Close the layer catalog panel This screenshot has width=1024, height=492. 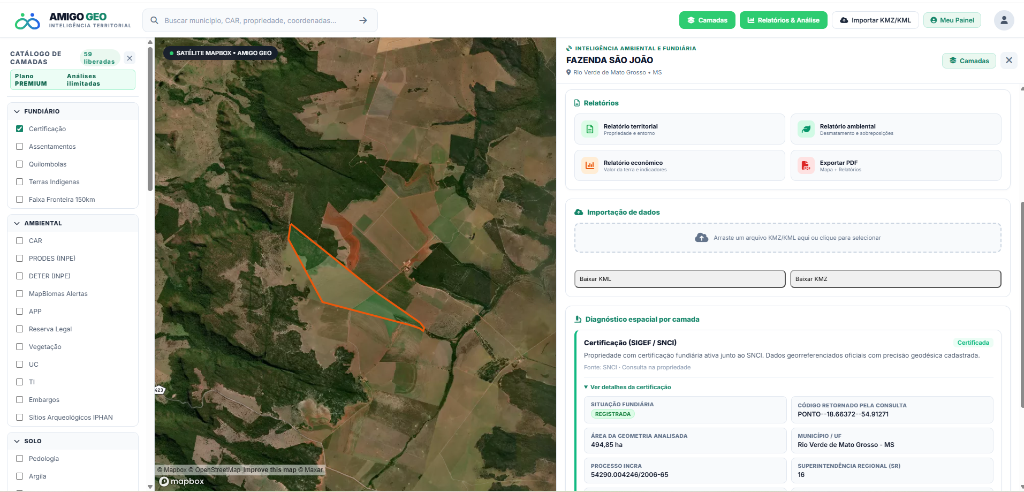[129, 58]
